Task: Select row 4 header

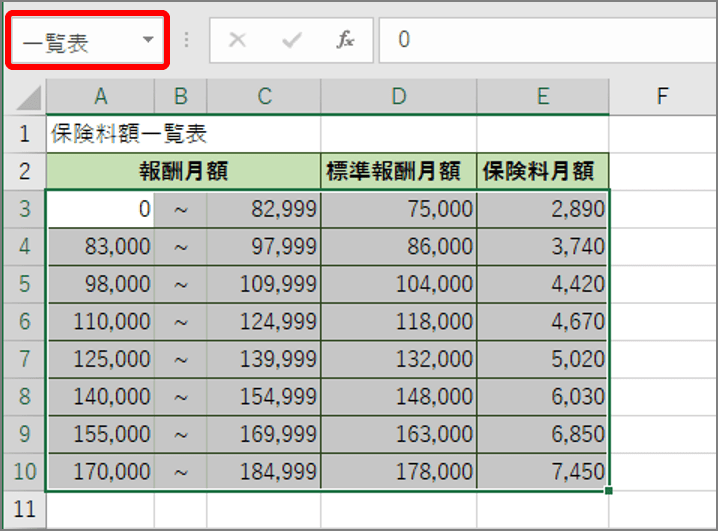Action: click(25, 246)
